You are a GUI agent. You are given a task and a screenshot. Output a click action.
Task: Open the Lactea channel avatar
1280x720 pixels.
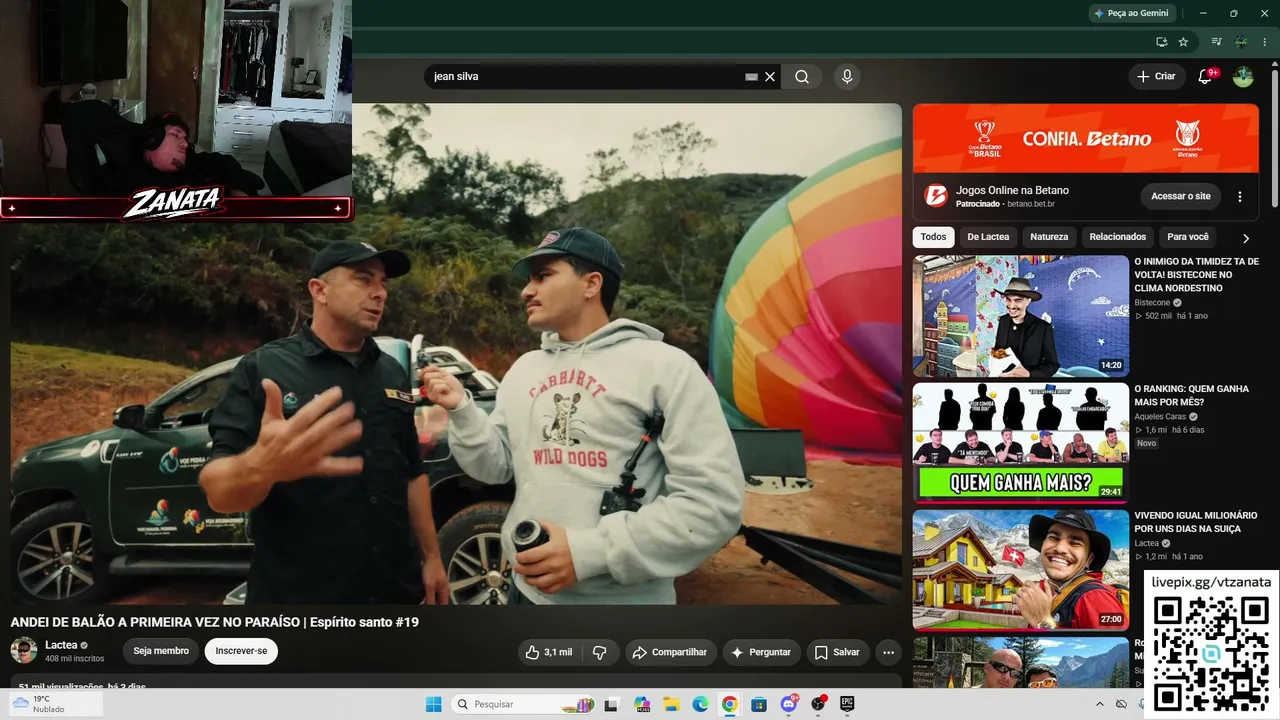[x=24, y=651]
